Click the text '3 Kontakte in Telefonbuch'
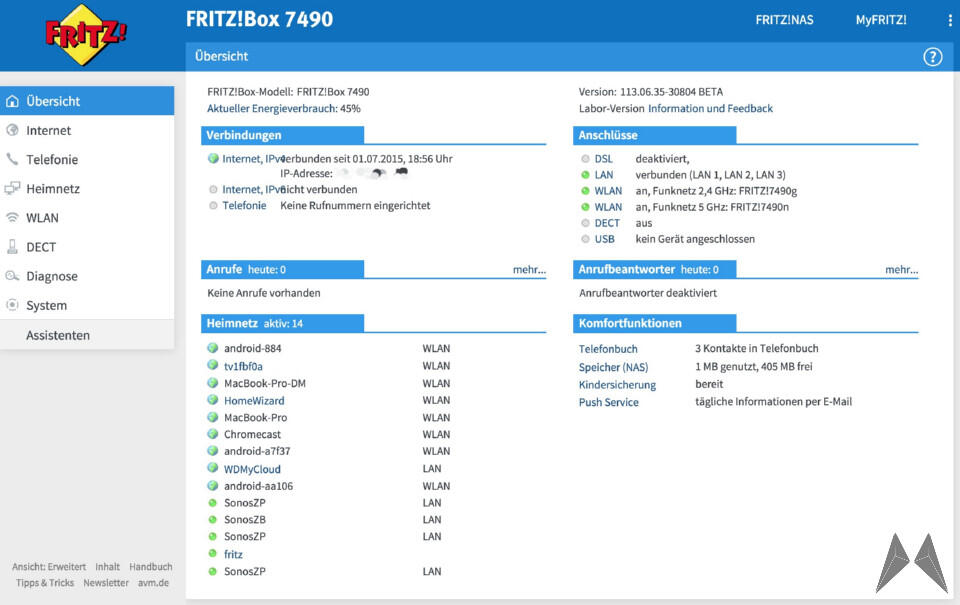The image size is (960, 605). (x=757, y=348)
